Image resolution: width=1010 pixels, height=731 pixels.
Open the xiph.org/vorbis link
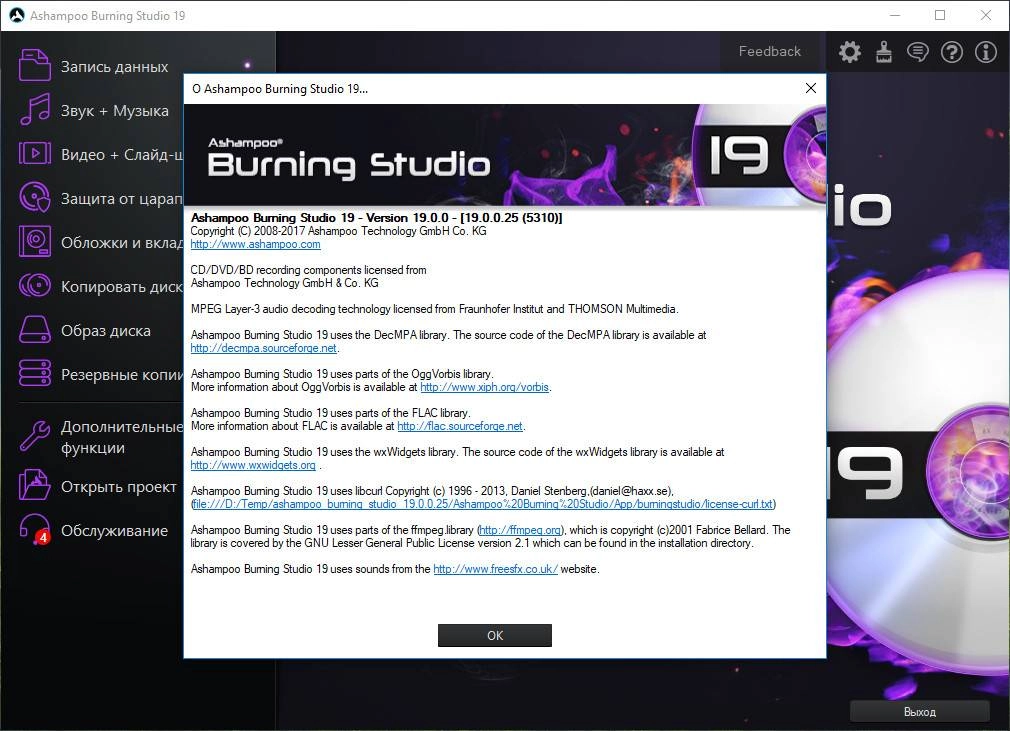[x=484, y=387]
